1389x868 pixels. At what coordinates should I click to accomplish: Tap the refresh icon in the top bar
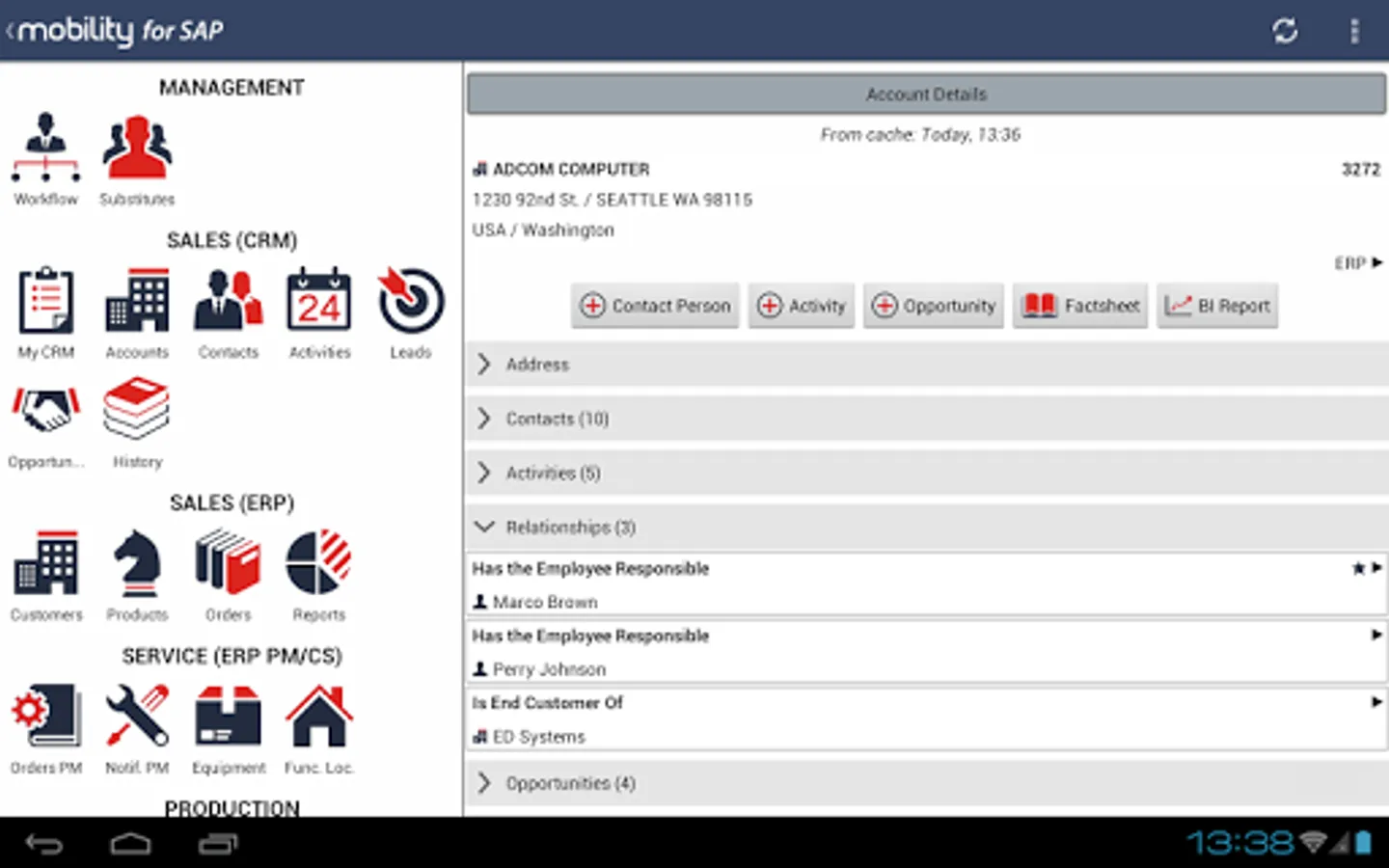tap(1285, 31)
